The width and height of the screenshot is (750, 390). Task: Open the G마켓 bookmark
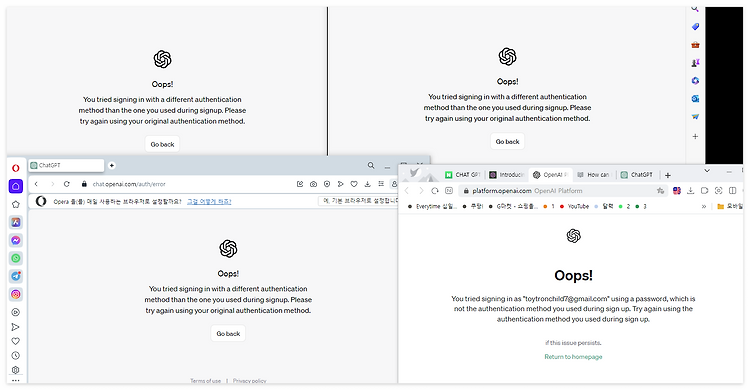tap(513, 206)
